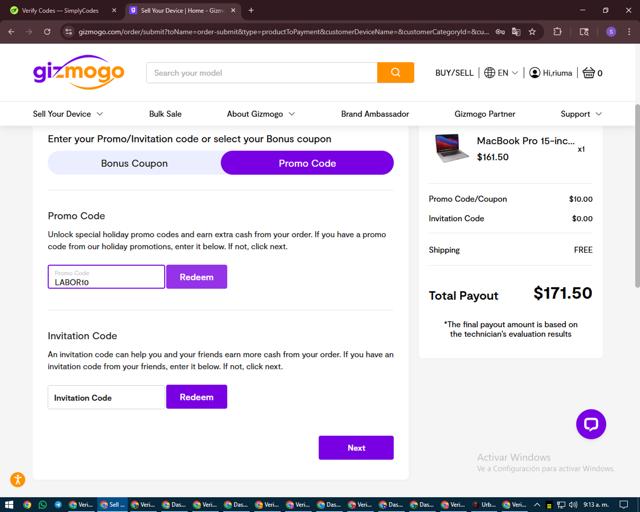Open the Sell taskbar Chrome window
The width and height of the screenshot is (640, 512).
tap(113, 505)
